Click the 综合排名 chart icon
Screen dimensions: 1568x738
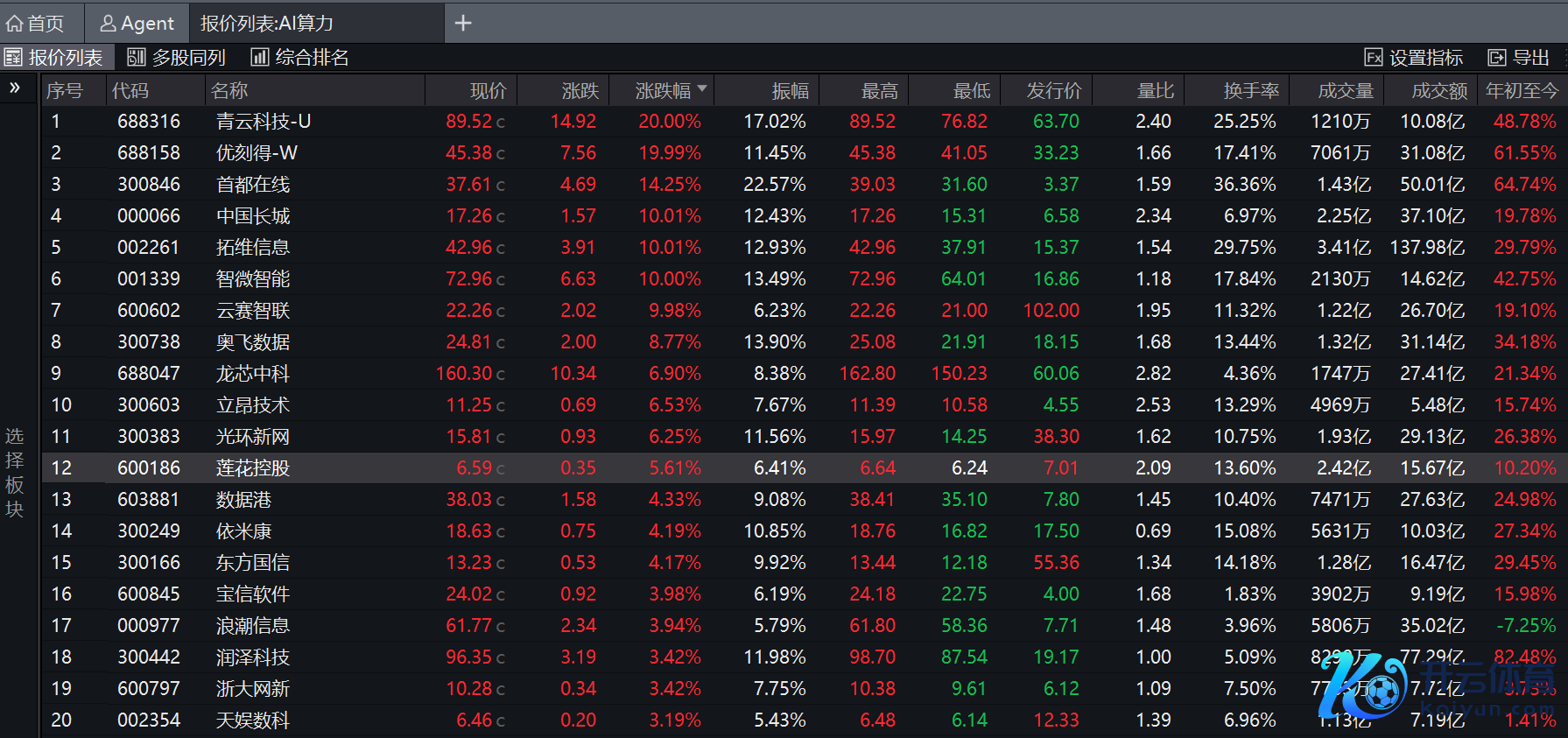(x=260, y=58)
